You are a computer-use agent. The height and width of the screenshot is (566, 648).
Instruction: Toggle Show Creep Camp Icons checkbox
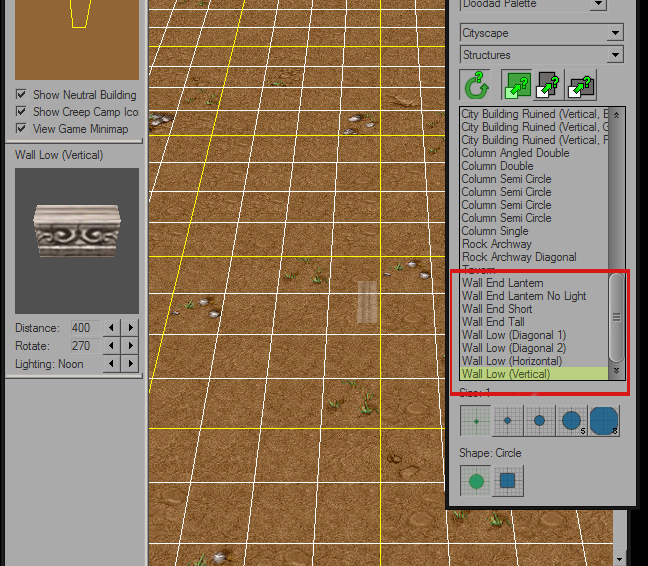(21, 112)
